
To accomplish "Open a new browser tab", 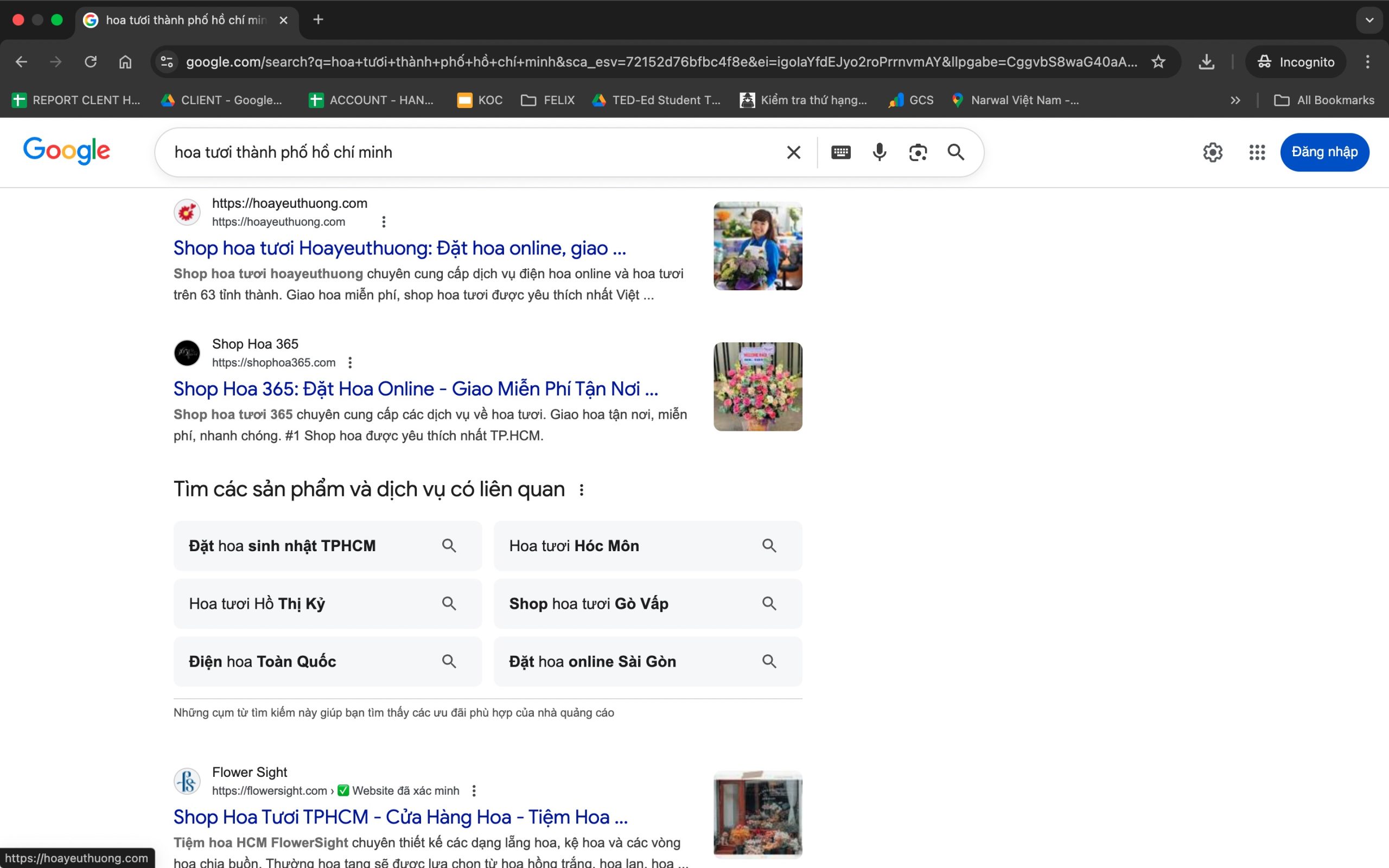I will coord(318,20).
